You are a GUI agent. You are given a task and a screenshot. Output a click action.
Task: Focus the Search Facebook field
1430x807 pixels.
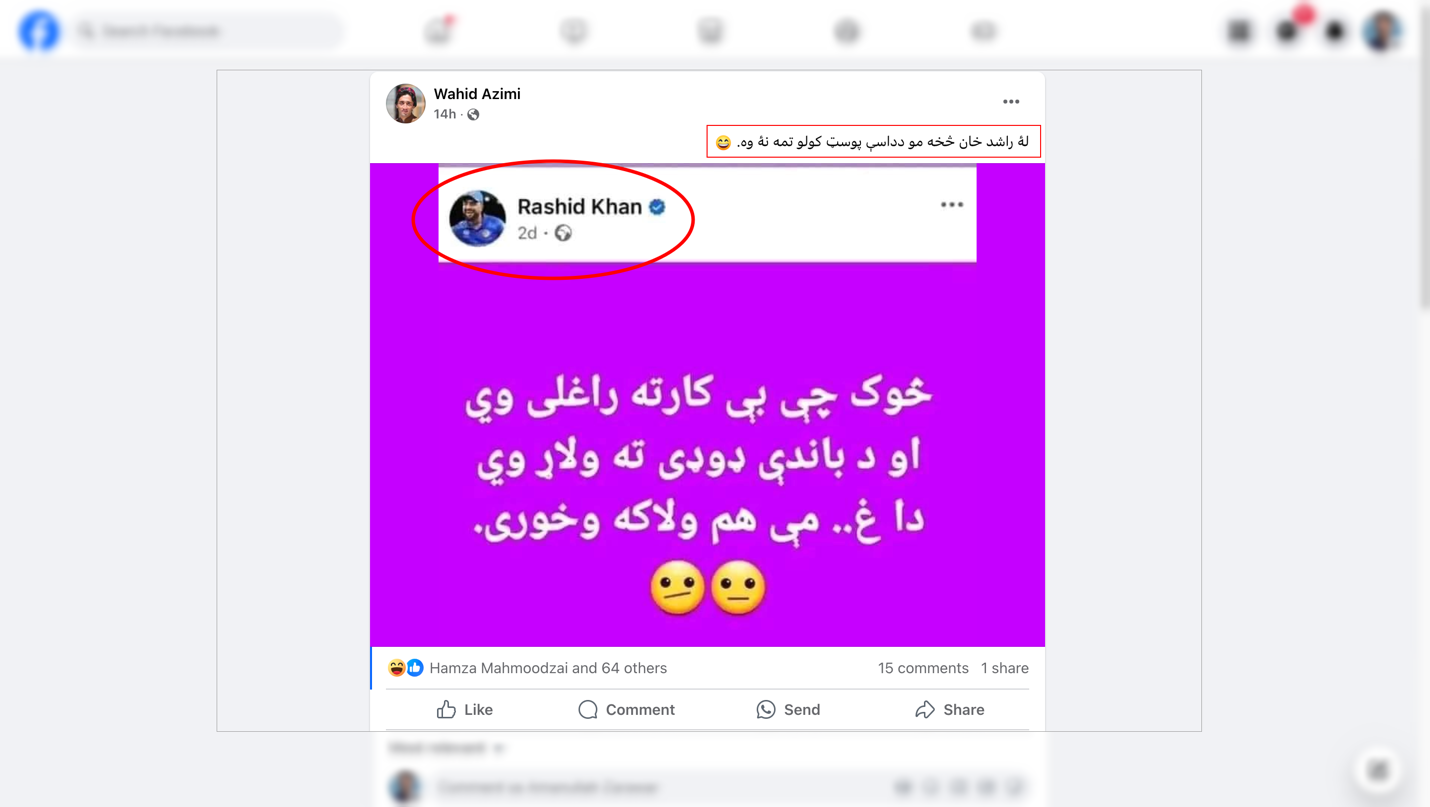[x=207, y=31]
